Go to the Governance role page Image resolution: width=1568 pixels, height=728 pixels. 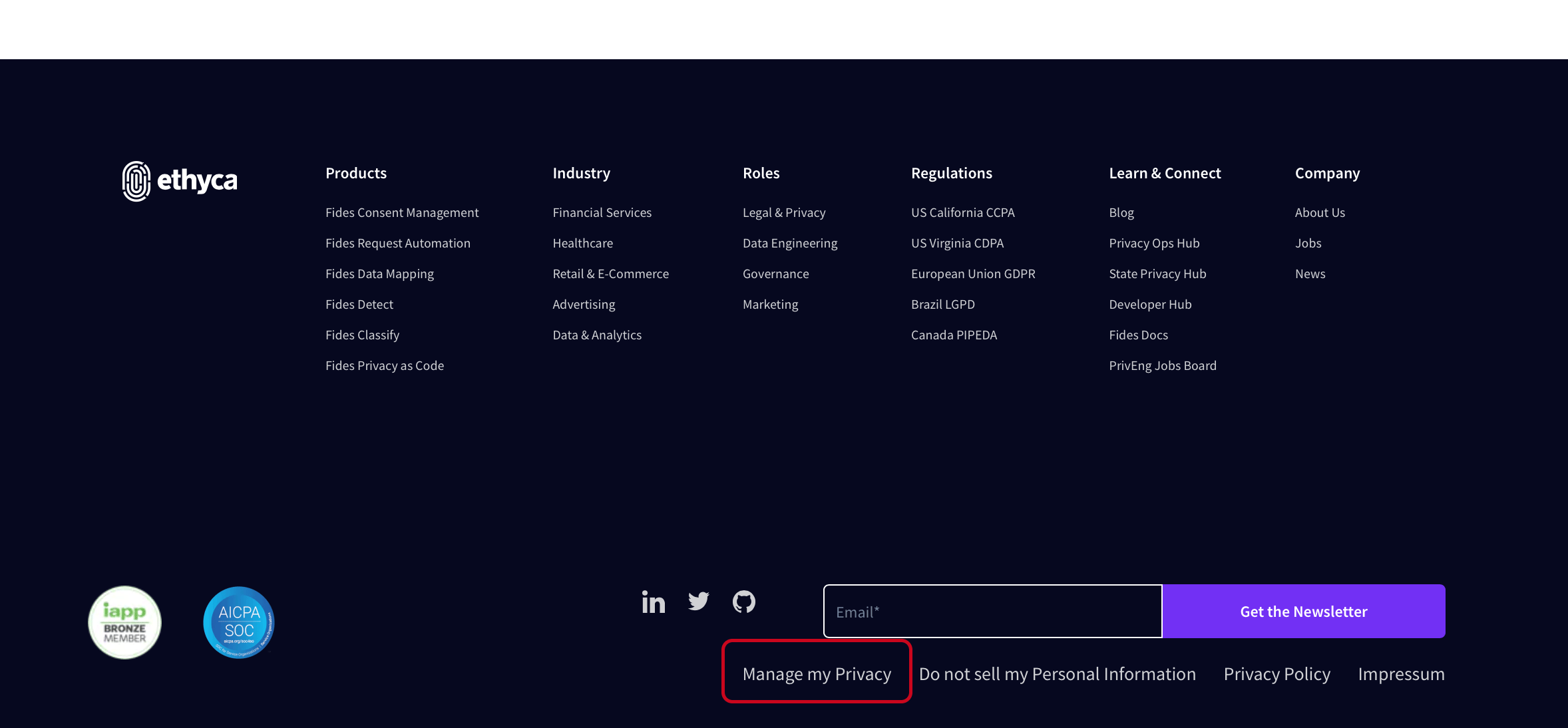click(x=775, y=273)
